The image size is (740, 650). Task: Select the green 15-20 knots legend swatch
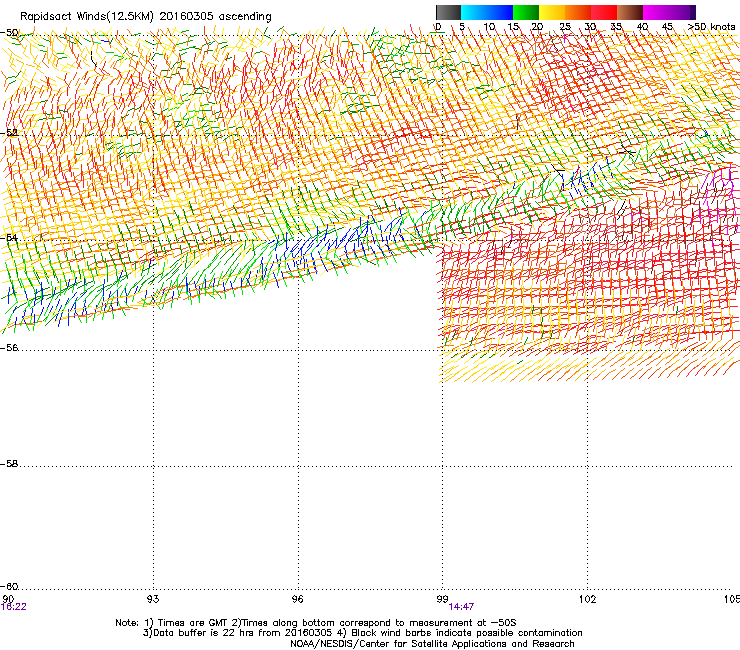[526, 12]
